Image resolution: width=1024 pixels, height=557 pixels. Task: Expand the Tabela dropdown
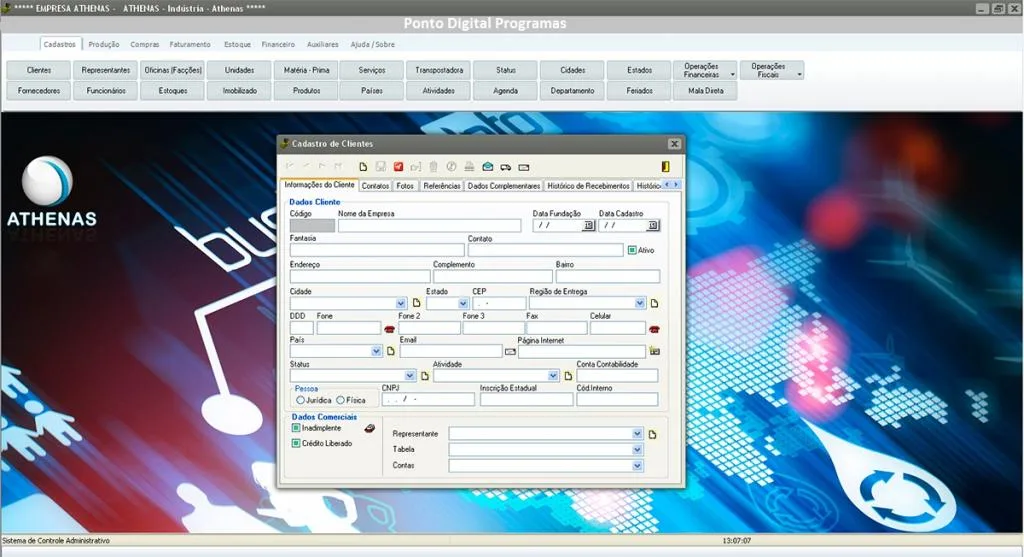[637, 450]
